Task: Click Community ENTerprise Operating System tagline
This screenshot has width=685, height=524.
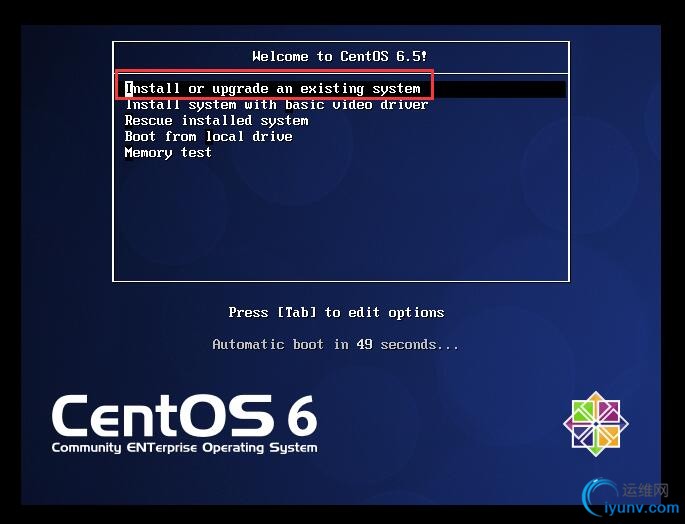Action: coord(184,448)
